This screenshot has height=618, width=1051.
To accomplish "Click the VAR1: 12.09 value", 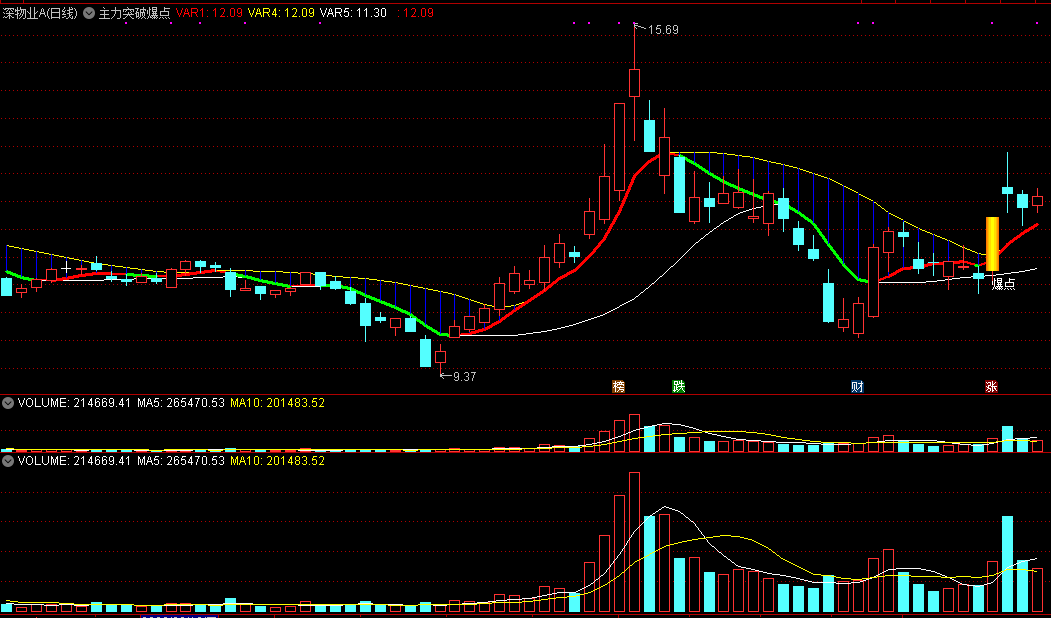I will point(209,13).
